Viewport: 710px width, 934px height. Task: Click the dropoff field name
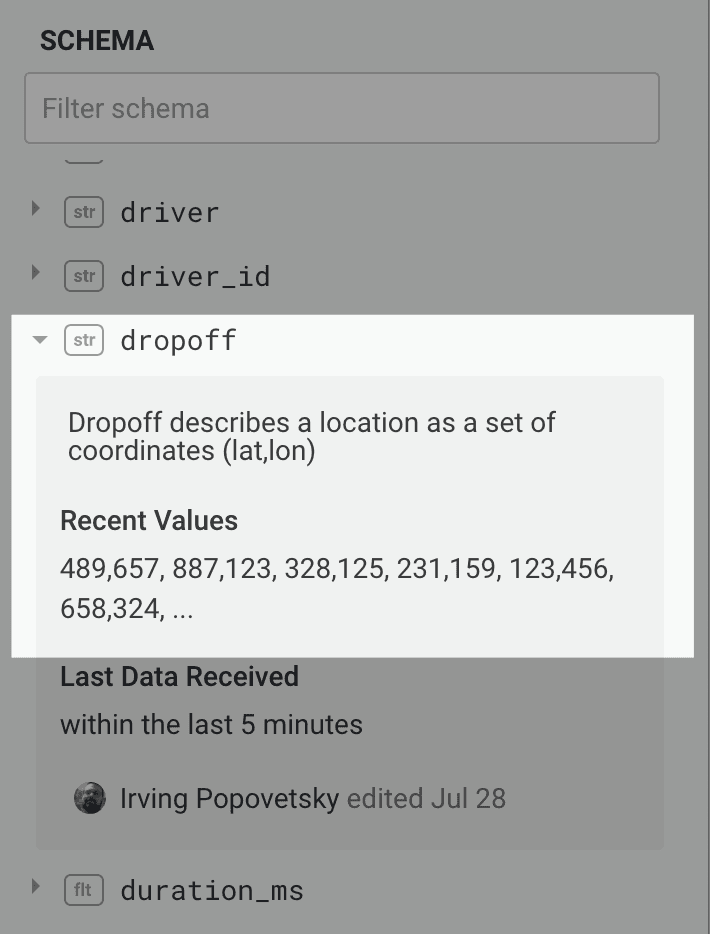pos(178,340)
